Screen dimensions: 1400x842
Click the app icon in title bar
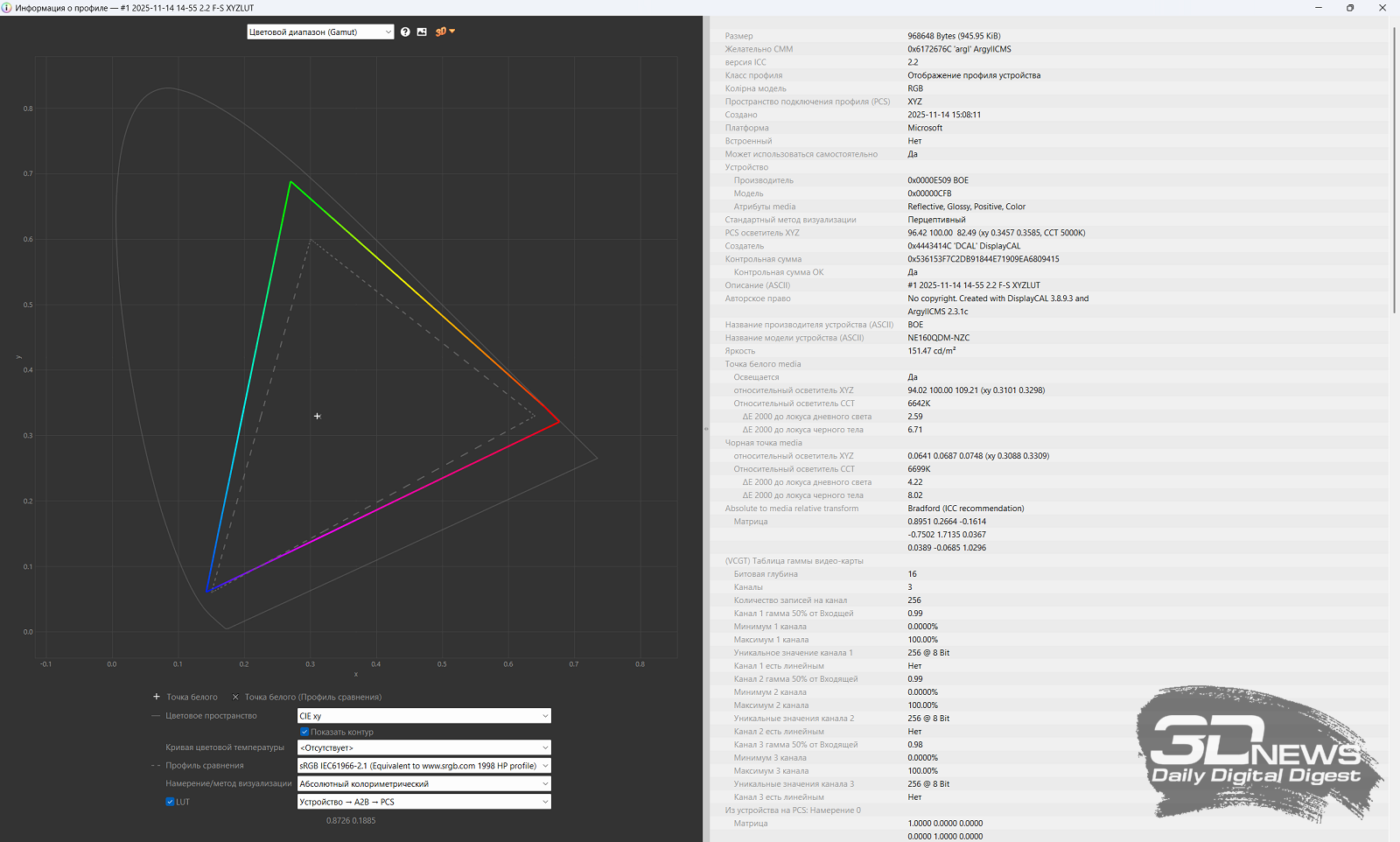(x=7, y=8)
